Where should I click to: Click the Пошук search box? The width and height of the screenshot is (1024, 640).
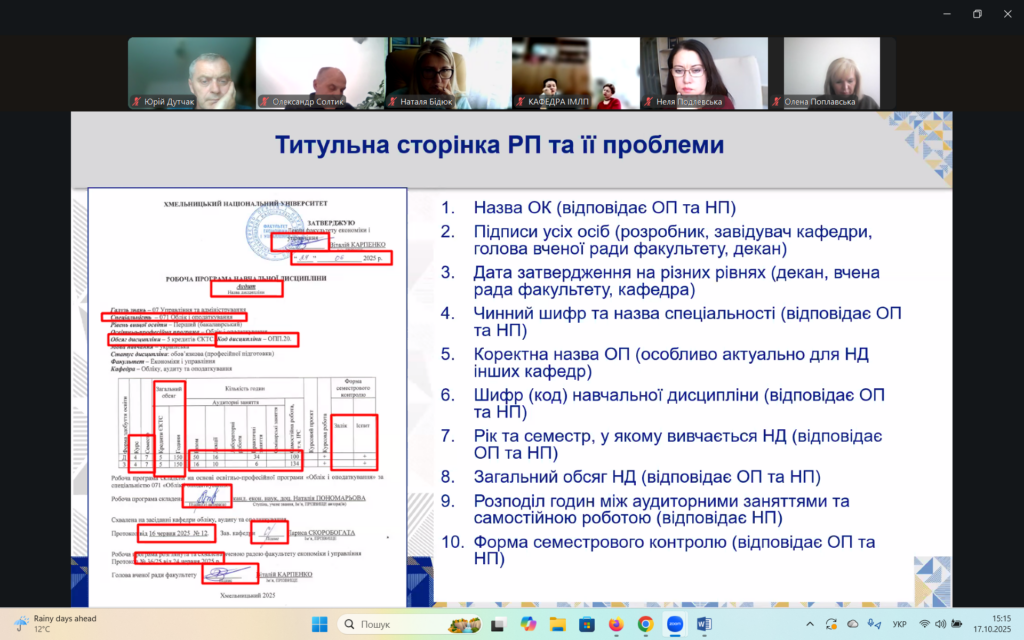tap(390, 624)
